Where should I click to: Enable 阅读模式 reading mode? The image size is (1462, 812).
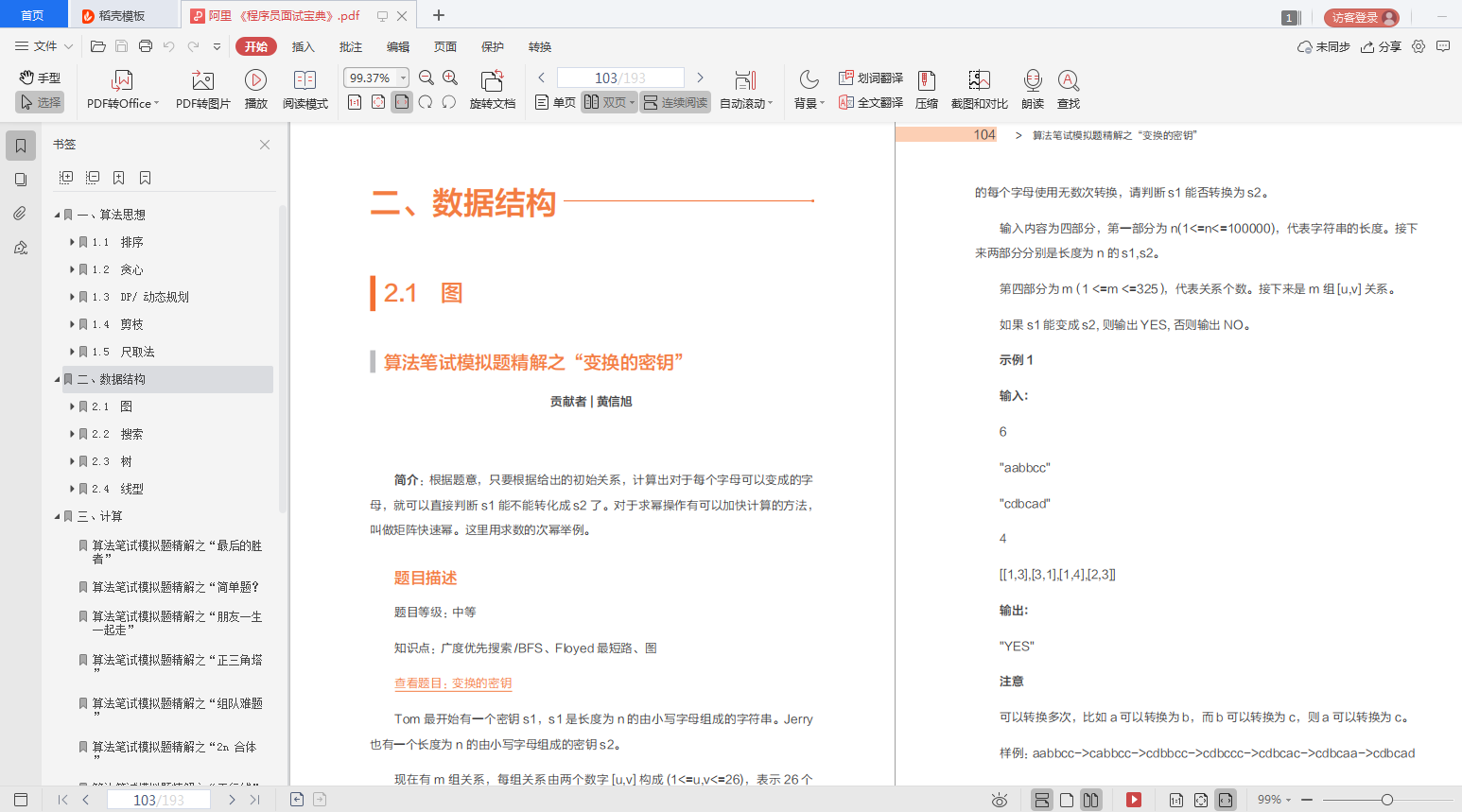(305, 91)
